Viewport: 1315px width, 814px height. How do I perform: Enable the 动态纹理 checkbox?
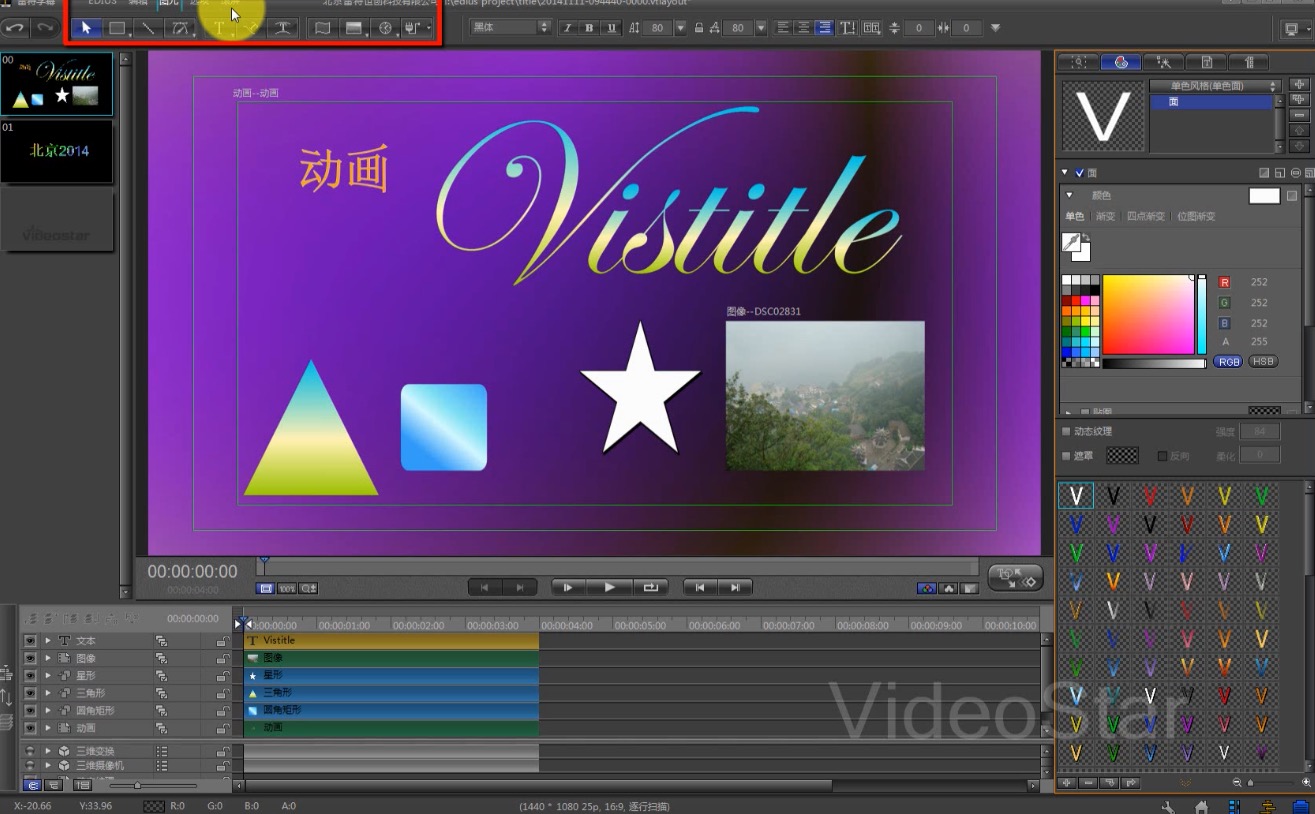click(1066, 431)
